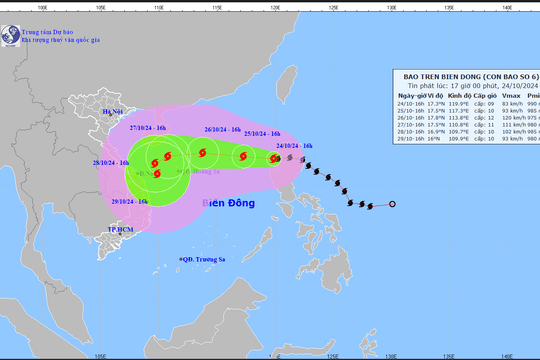Click the 'Vĩ độ' column header
This screenshot has height=360, width=540.
pos(436,96)
